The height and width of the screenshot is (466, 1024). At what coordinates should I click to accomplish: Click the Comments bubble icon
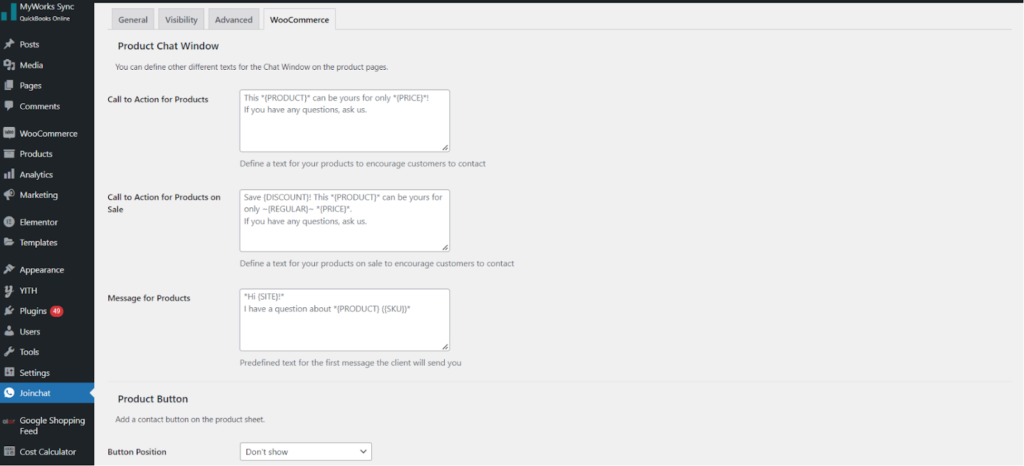[9, 106]
